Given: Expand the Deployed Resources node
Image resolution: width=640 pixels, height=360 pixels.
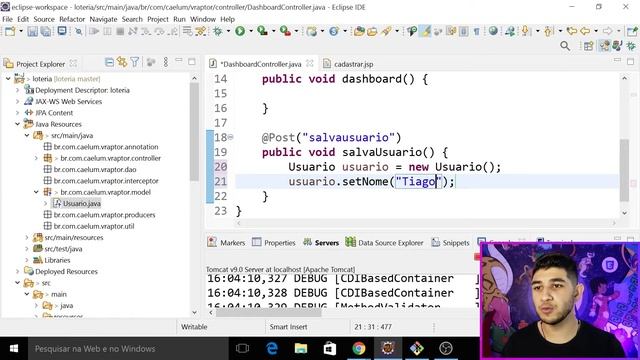Looking at the screenshot, I should tap(18, 271).
